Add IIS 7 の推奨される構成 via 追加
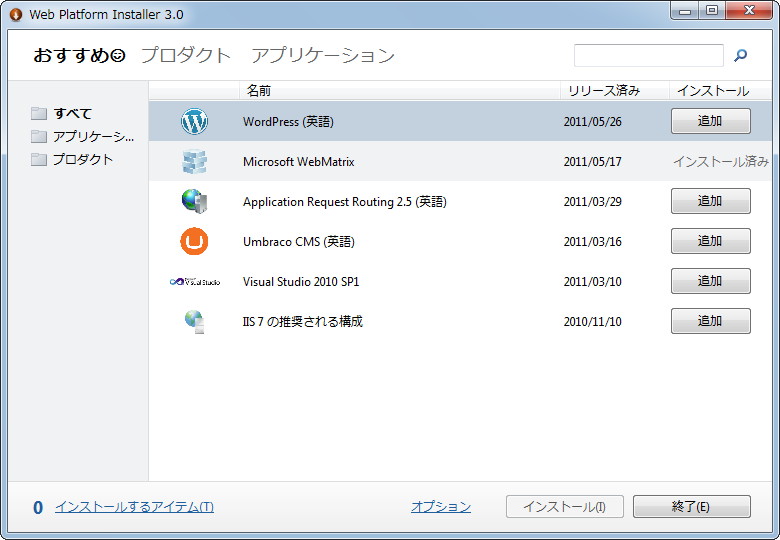 (x=710, y=321)
